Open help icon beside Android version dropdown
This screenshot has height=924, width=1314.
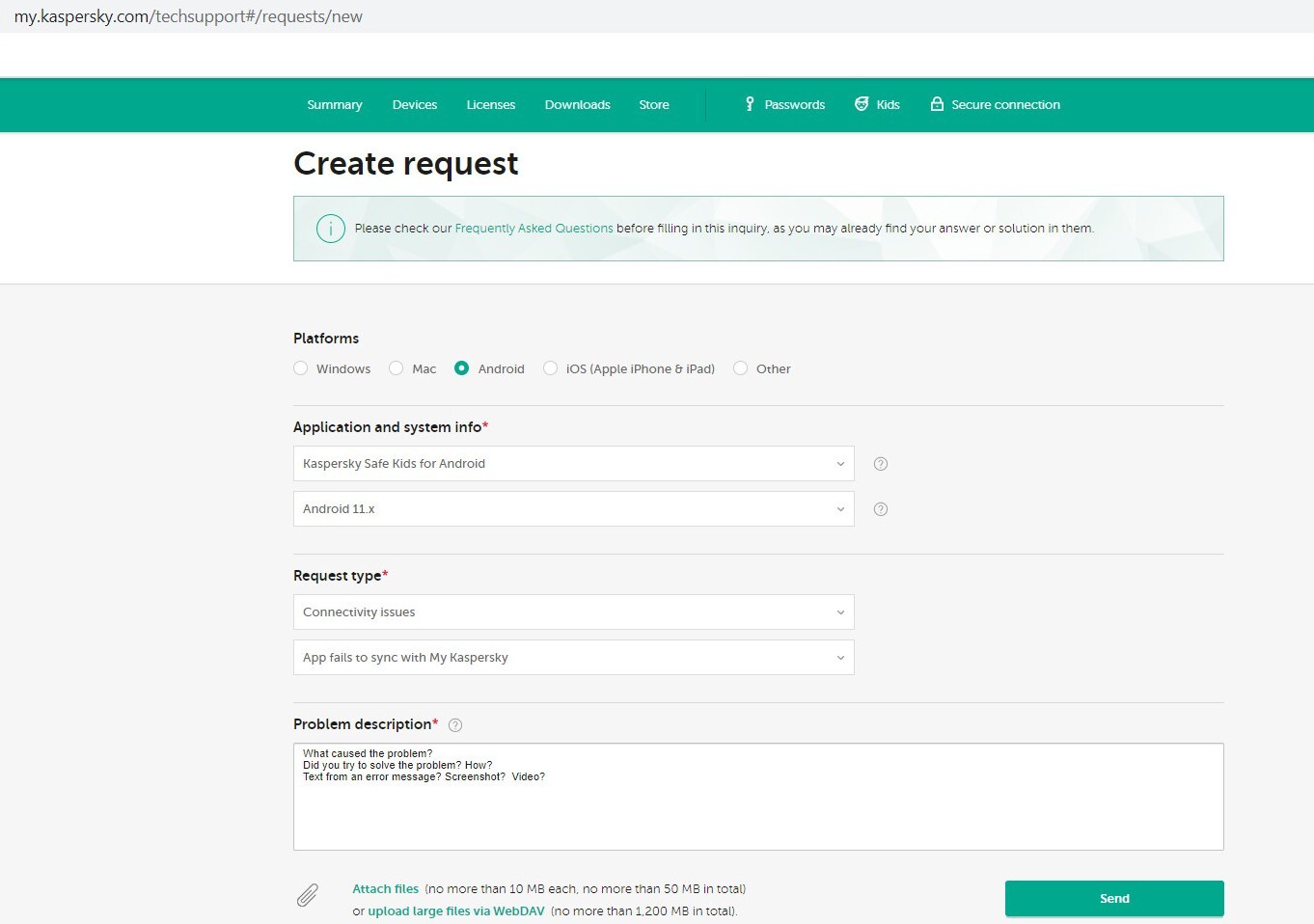[x=881, y=509]
